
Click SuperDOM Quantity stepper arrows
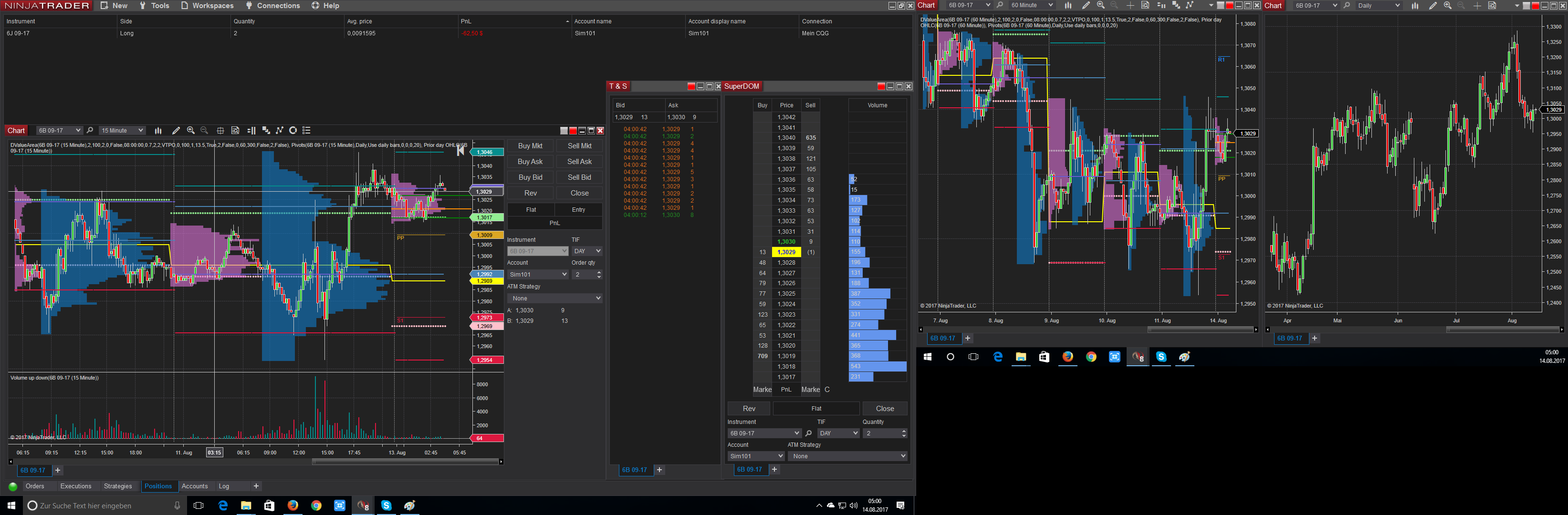point(904,433)
